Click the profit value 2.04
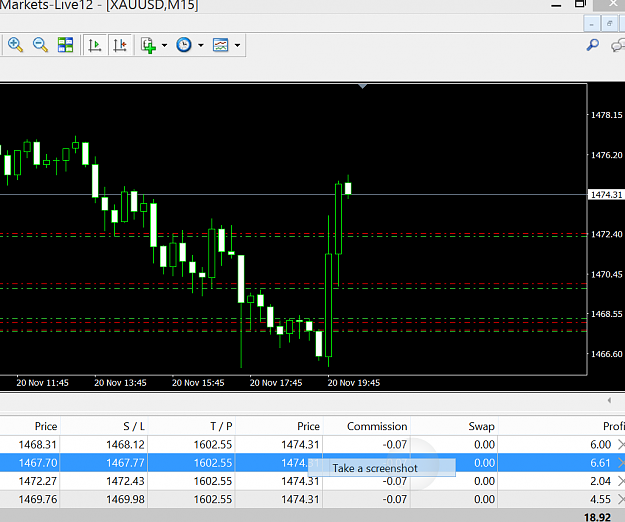This screenshot has width=625, height=522. click(x=600, y=481)
